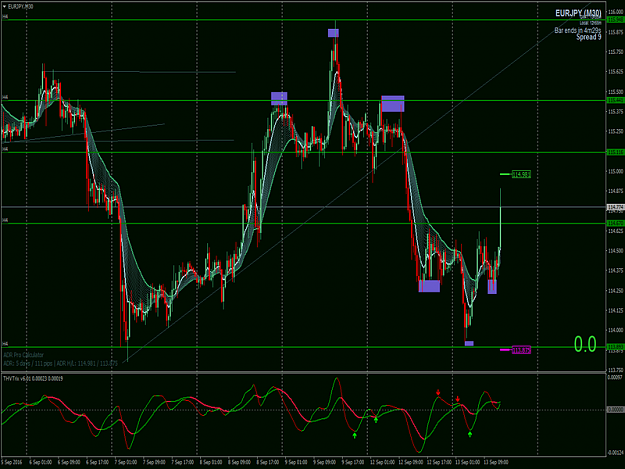Select purple zone box at 8 Sep 17:00 high
Screen dimensions: 625x469
click(279, 98)
